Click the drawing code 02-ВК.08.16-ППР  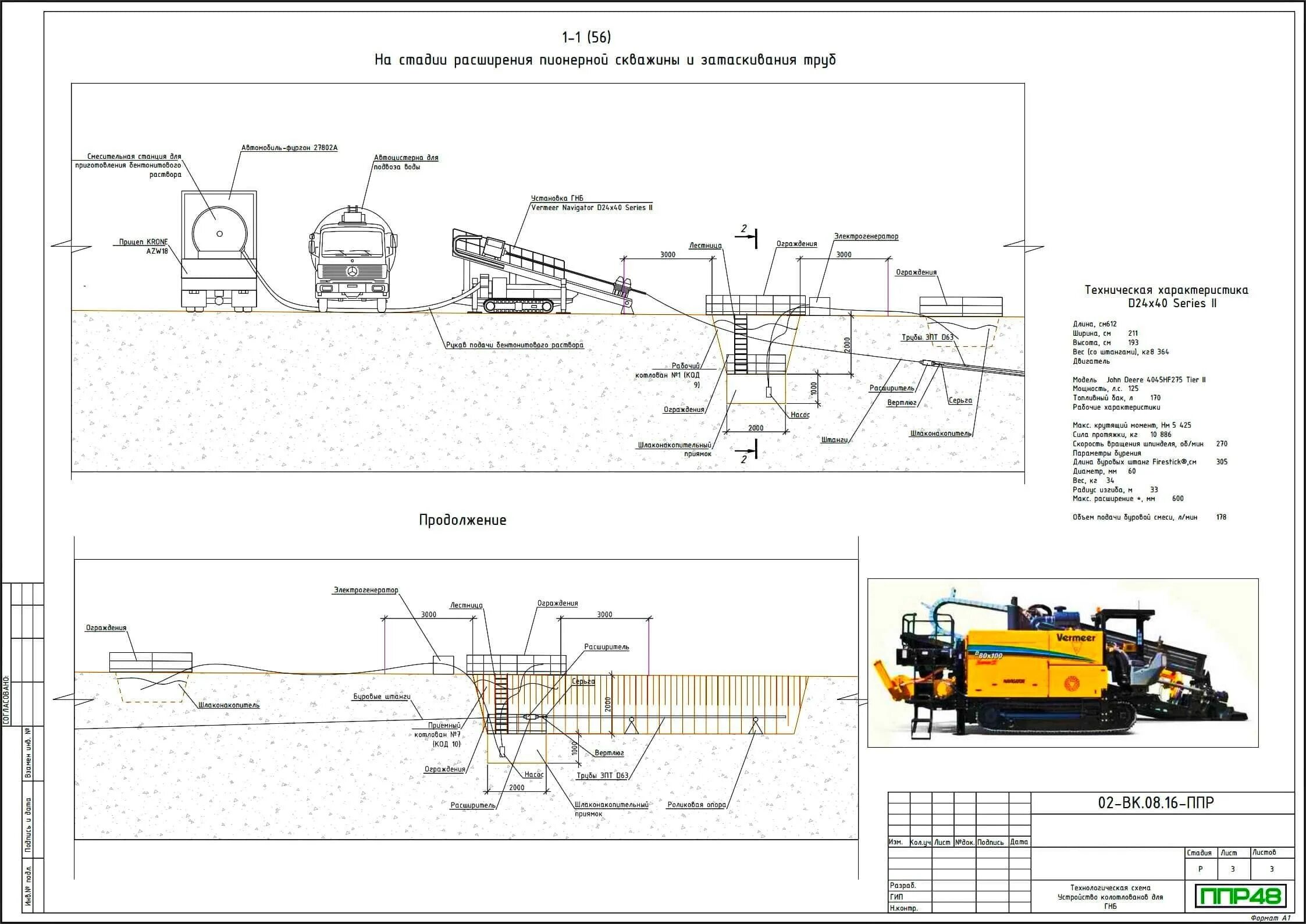click(x=1156, y=802)
